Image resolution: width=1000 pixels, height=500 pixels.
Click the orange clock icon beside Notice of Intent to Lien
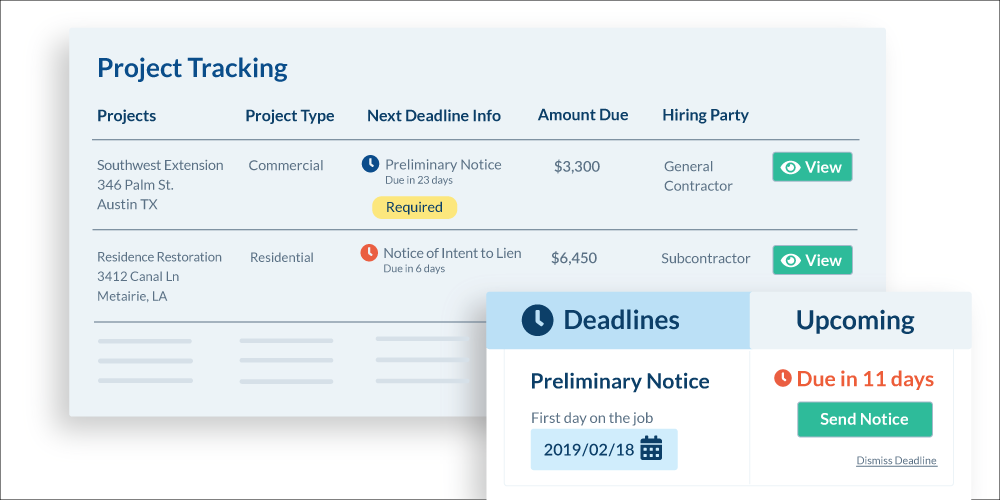369,253
